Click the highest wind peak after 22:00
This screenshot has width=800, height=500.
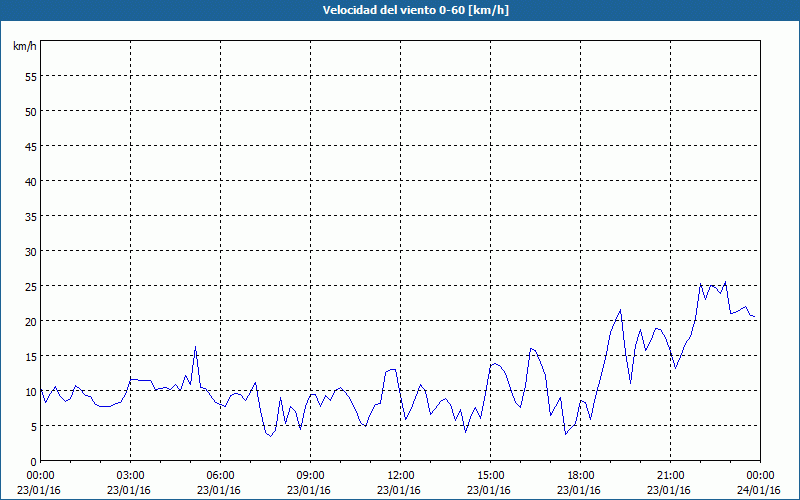(726, 282)
